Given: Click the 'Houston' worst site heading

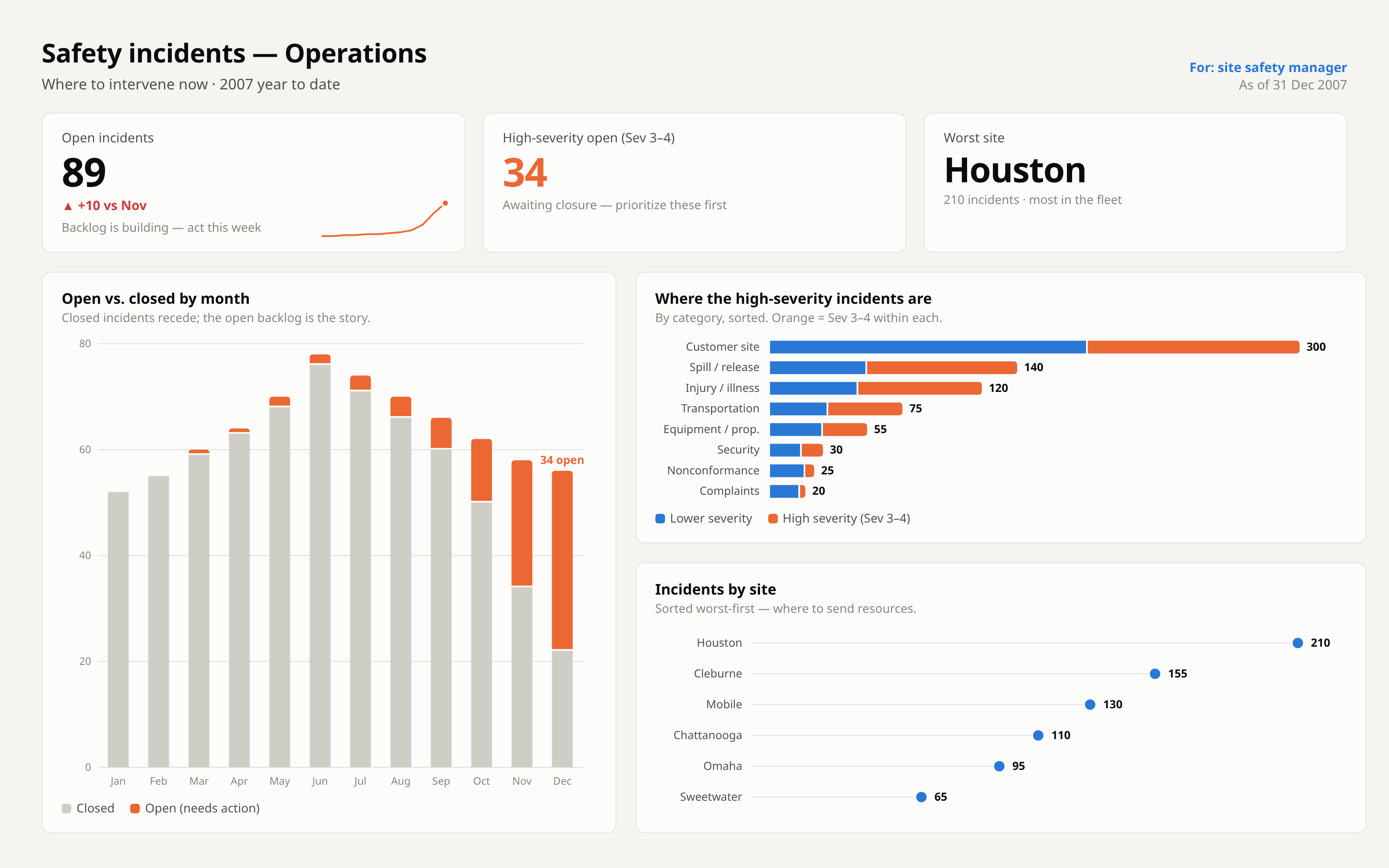Looking at the screenshot, I should point(1015,171).
